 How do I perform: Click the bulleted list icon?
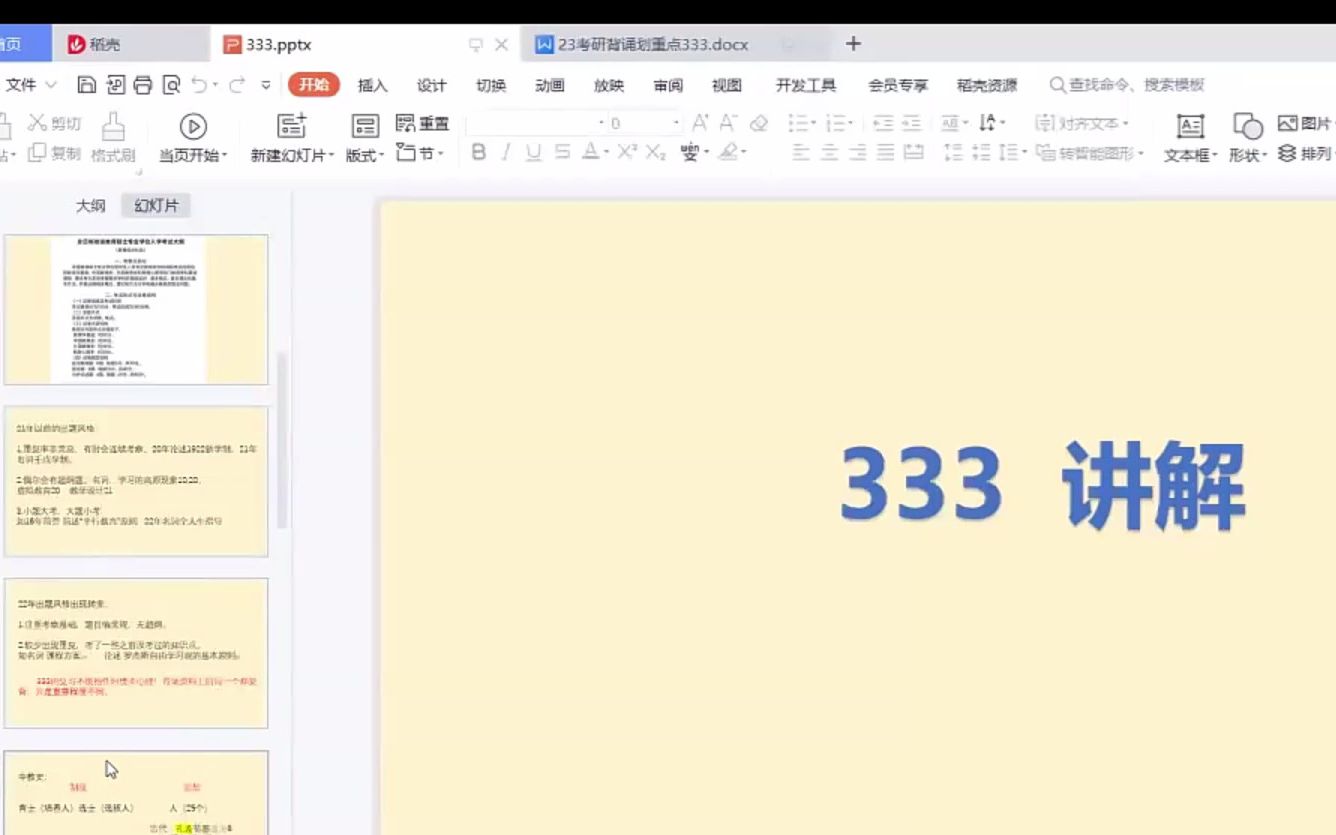798,123
